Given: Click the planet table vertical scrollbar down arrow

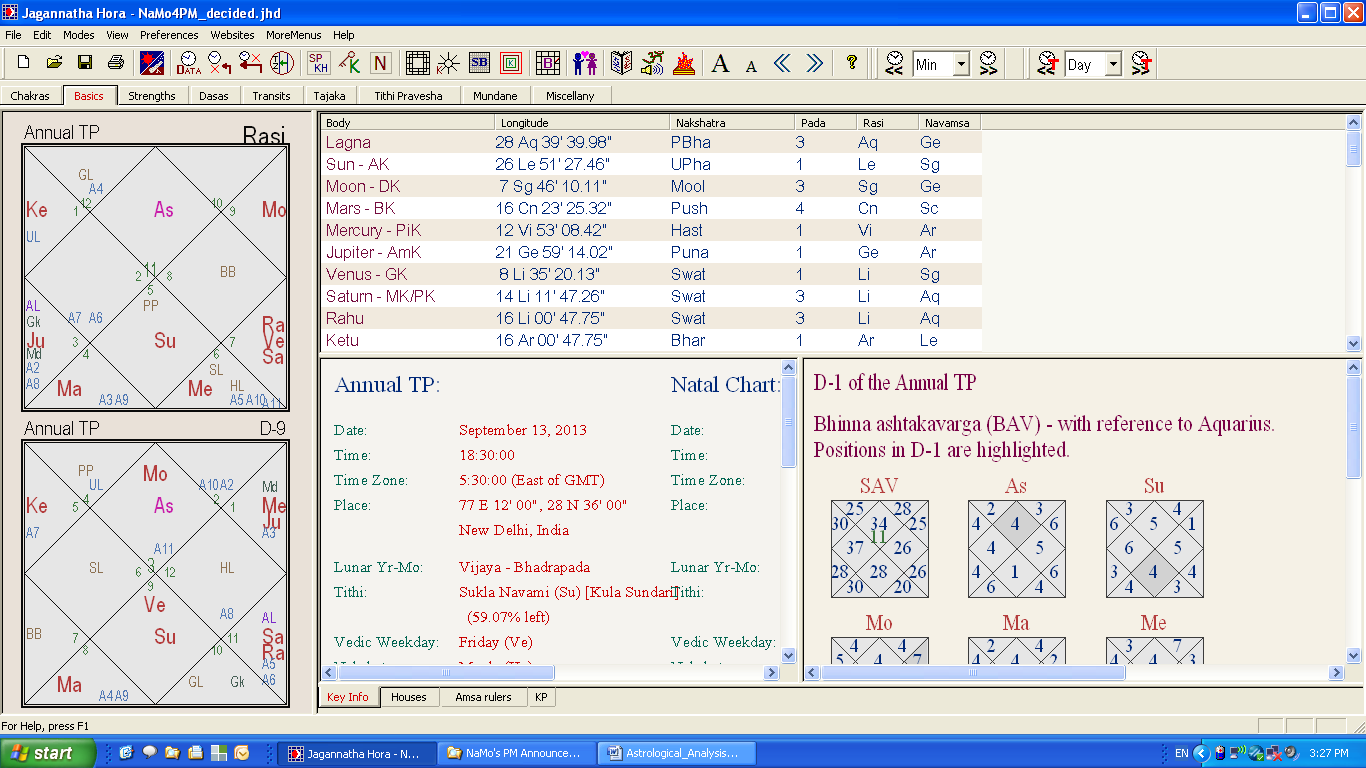Looking at the screenshot, I should (1354, 343).
